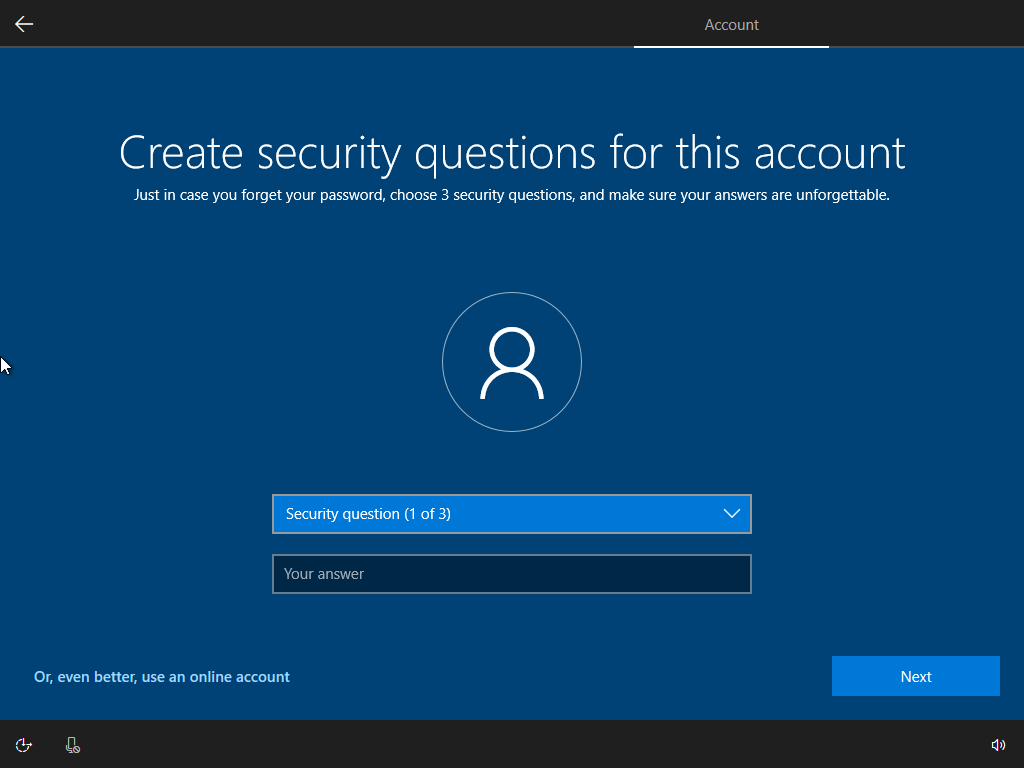Click the user avatar silhouette
Image resolution: width=1024 pixels, height=768 pixels.
tap(511, 363)
